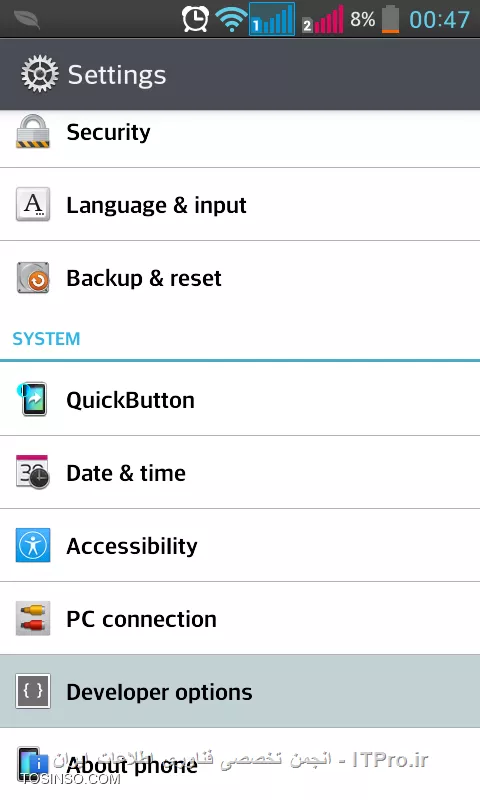Tap the QuickButton phone icon
This screenshot has height=800, width=480.
tap(33, 399)
